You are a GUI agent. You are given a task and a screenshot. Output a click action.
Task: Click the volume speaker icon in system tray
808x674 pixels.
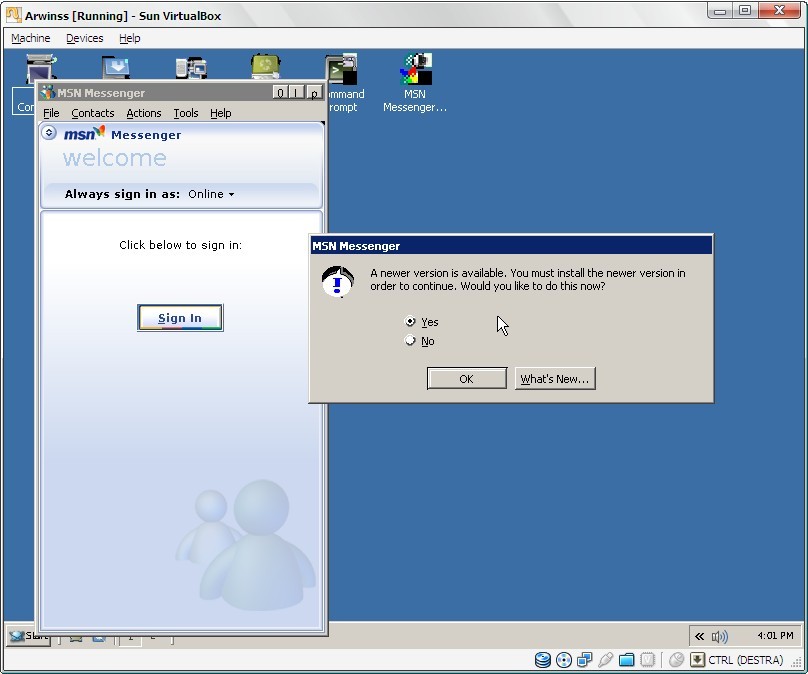coord(719,636)
